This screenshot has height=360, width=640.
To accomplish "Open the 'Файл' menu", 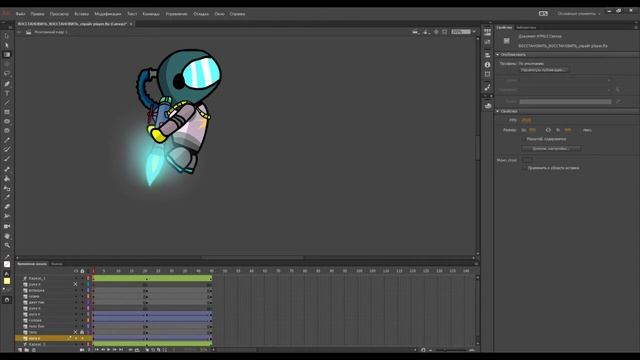I will pos(20,14).
